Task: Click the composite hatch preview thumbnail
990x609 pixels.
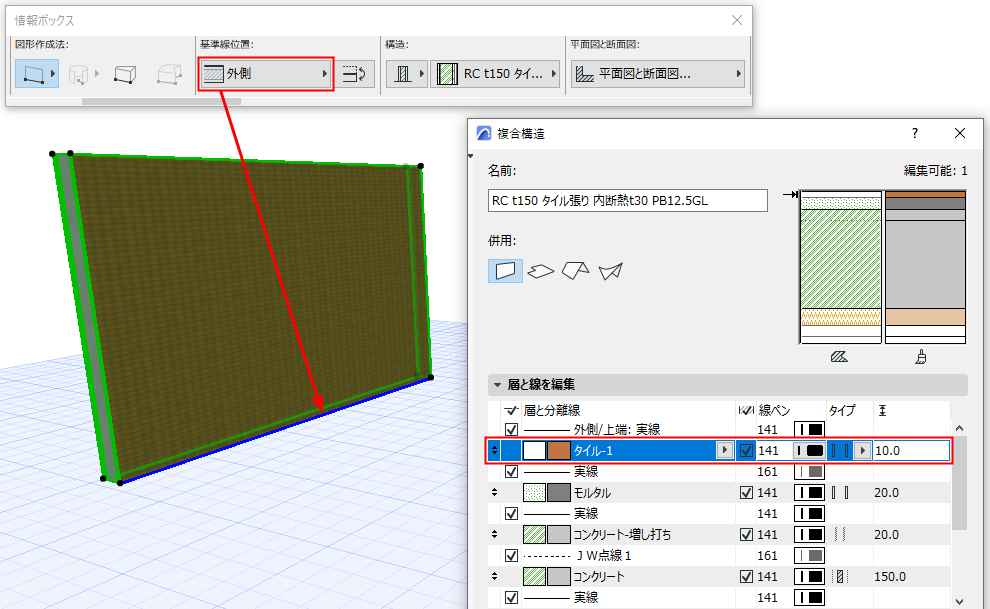Action: 840,268
